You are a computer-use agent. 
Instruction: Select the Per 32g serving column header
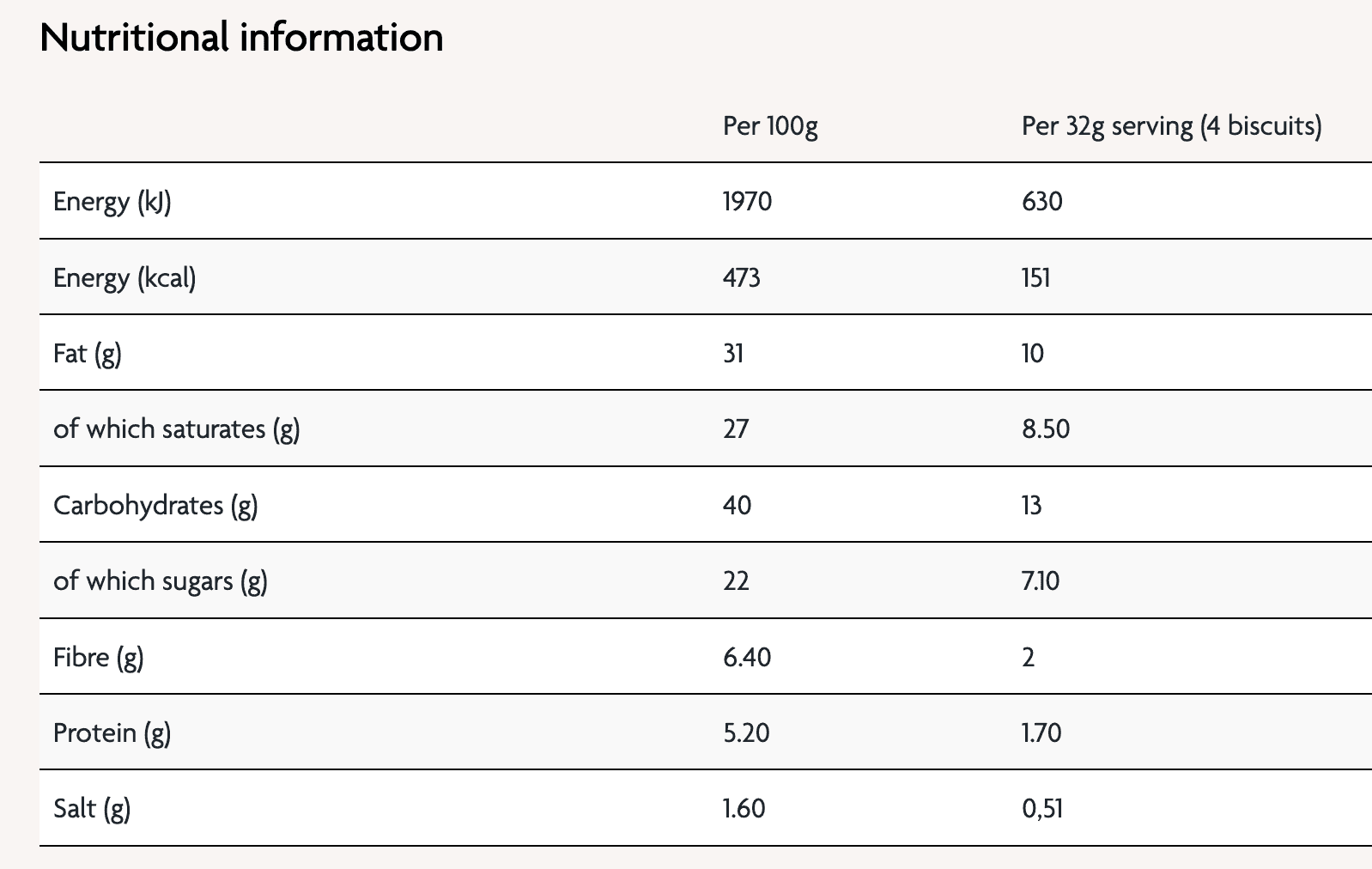pyautogui.click(x=1172, y=126)
